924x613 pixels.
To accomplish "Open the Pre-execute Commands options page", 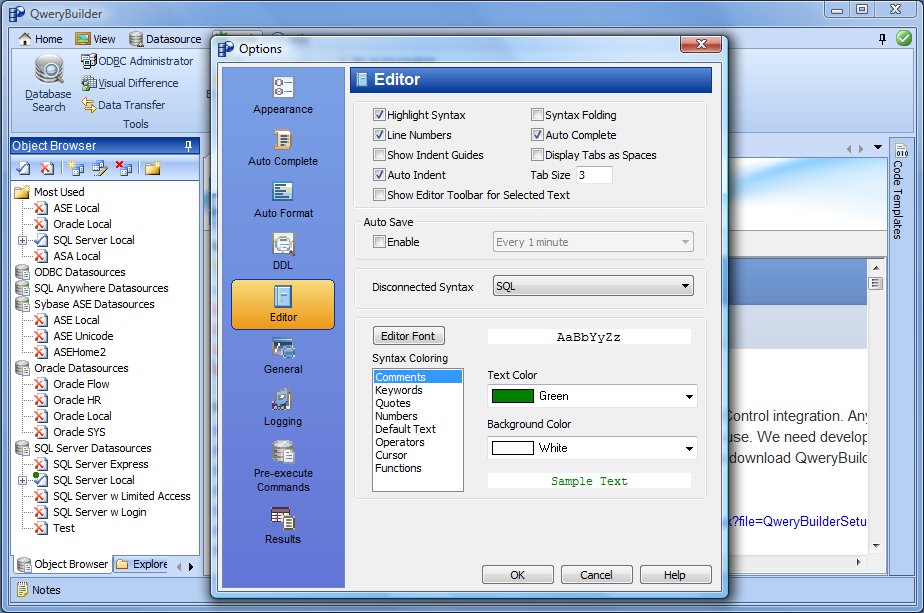I will 283,466.
